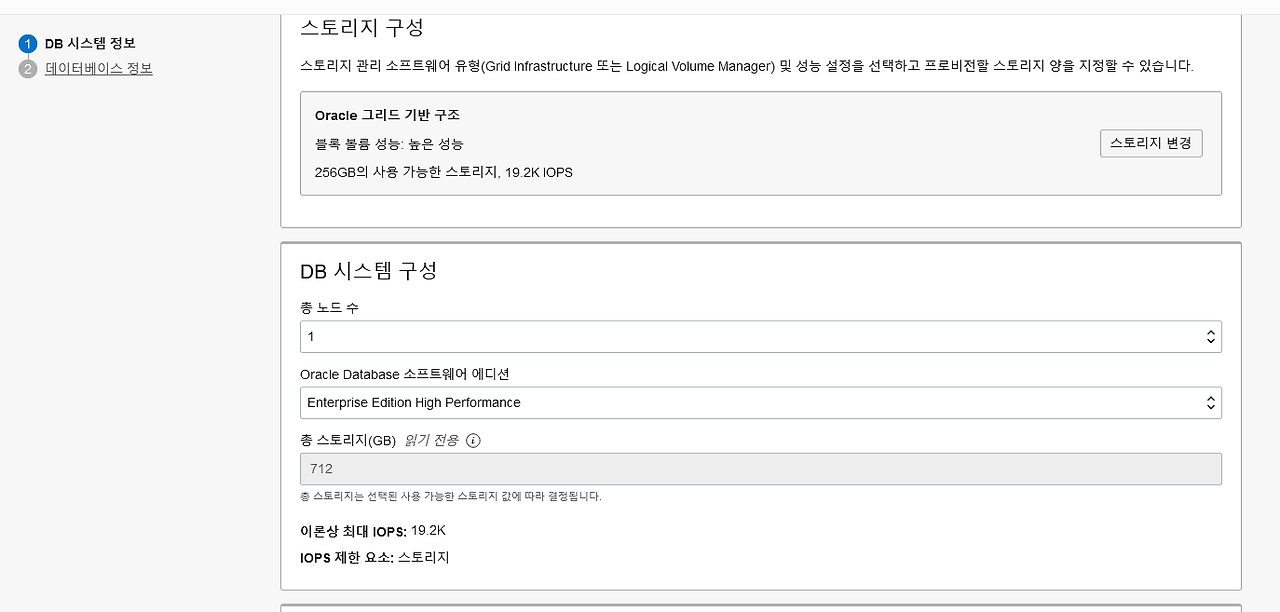This screenshot has width=1280, height=612.
Task: Expand the Enterprise Edition High Performance dropdown
Action: point(760,403)
